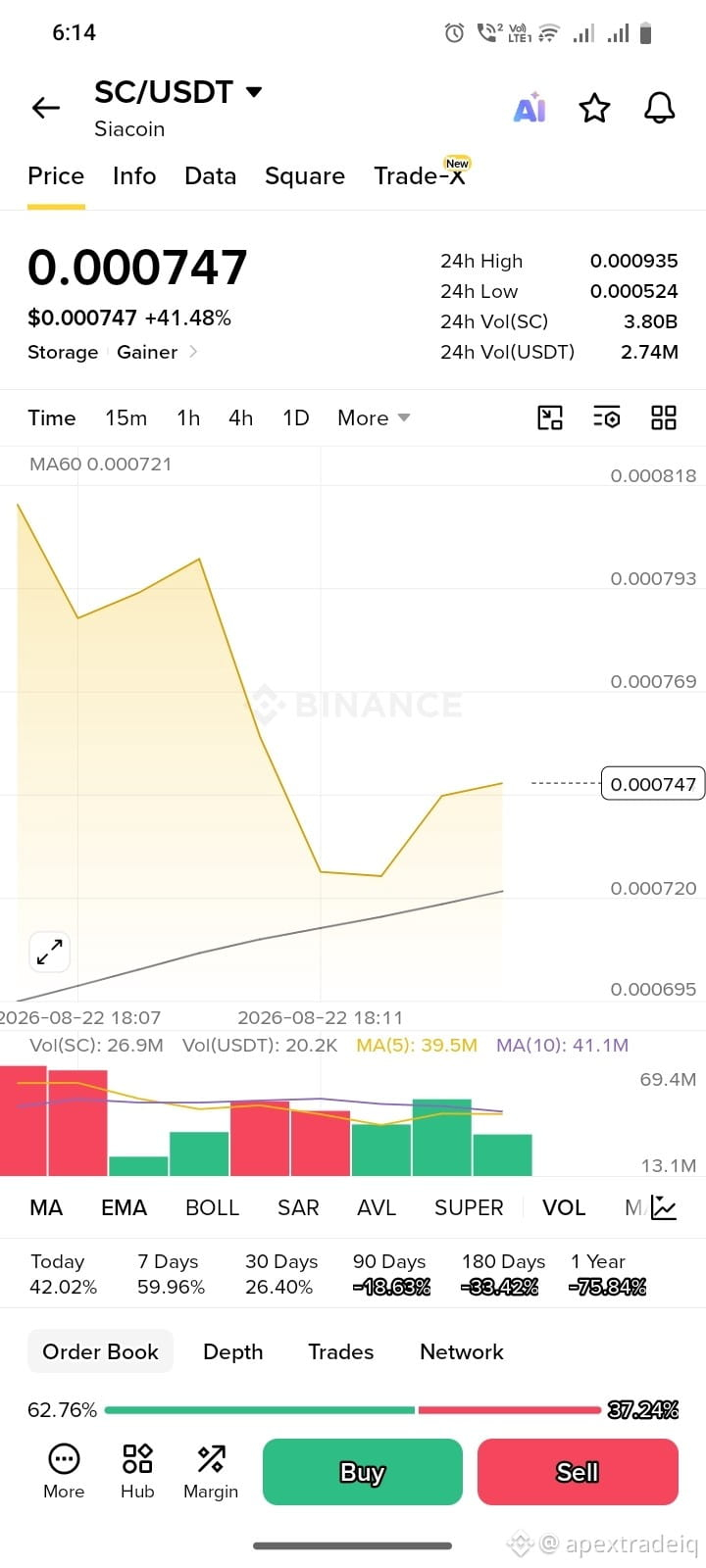Tap the red sell ratio bar

[510, 1410]
